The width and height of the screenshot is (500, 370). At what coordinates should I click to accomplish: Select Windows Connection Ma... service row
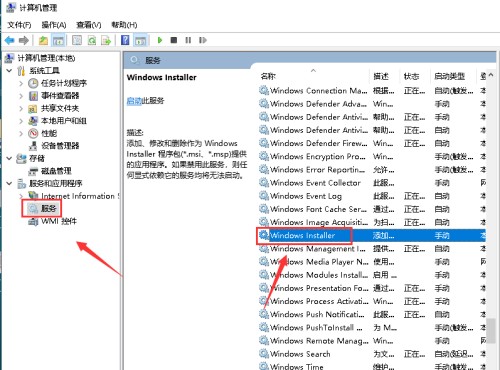pyautogui.click(x=372, y=91)
